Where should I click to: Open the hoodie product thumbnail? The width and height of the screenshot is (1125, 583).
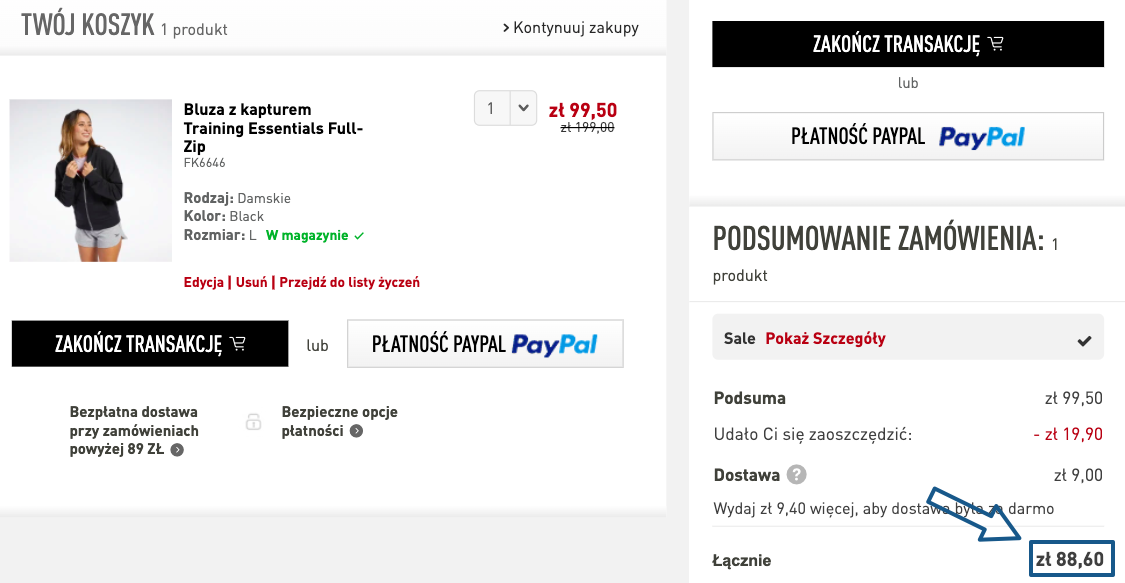[x=91, y=180]
